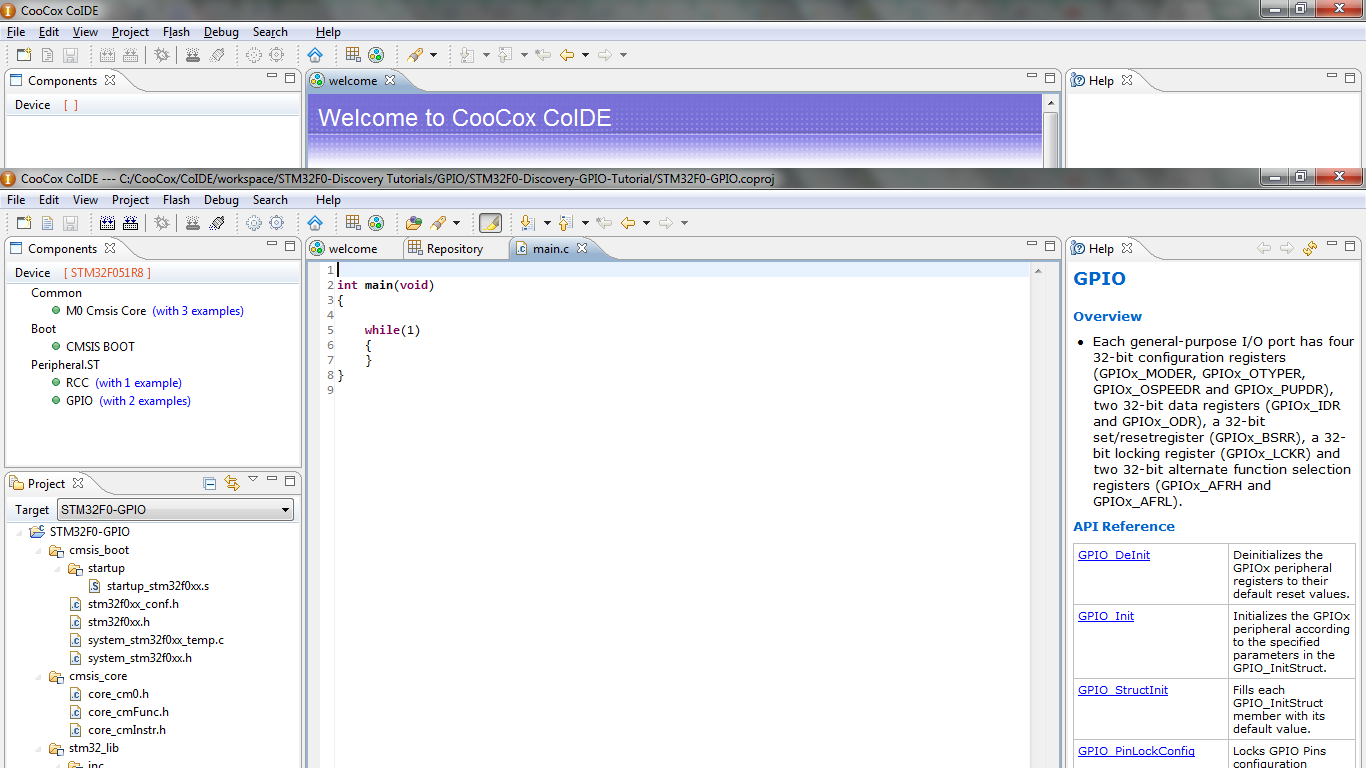
Task: Toggle Link with Editor in Project panel
Action: [232, 484]
